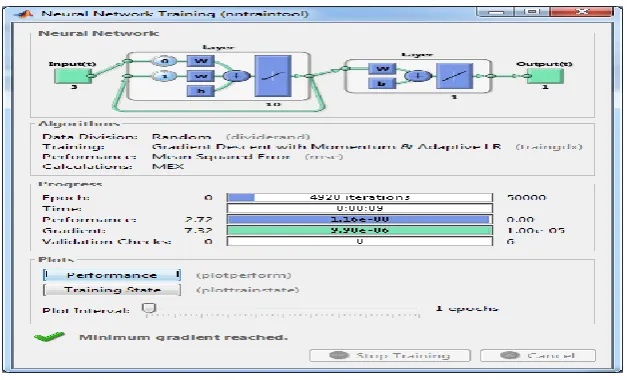Viewport: 631px width, 380px height.
Task: Click the green Gradient progress bar
Action: point(359,230)
